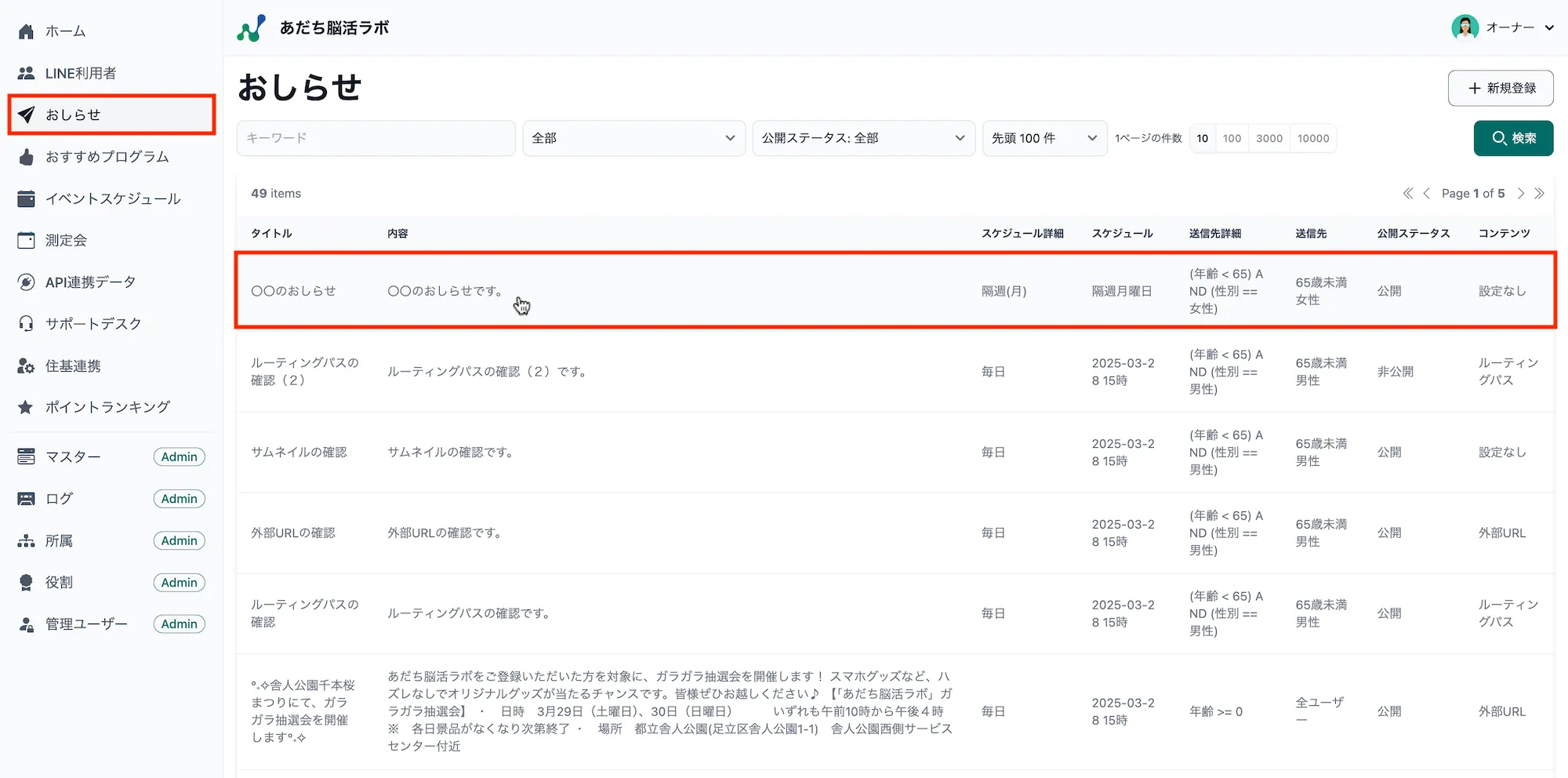
Task: Select the ポイントランキング star icon
Action: click(26, 407)
